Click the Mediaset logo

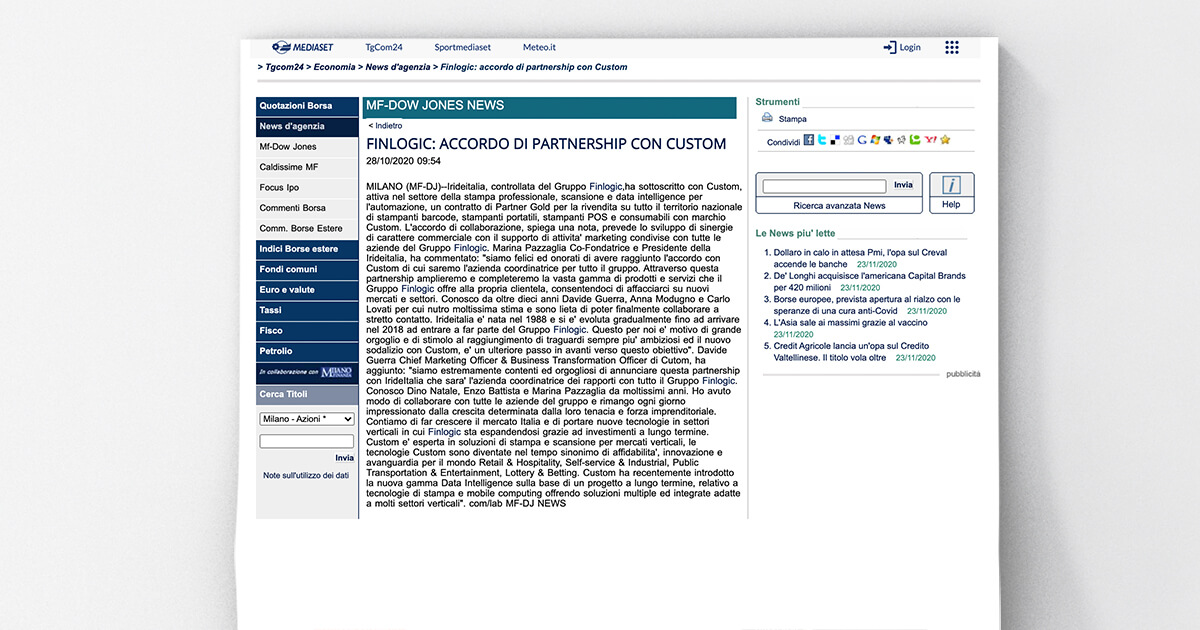pos(305,47)
